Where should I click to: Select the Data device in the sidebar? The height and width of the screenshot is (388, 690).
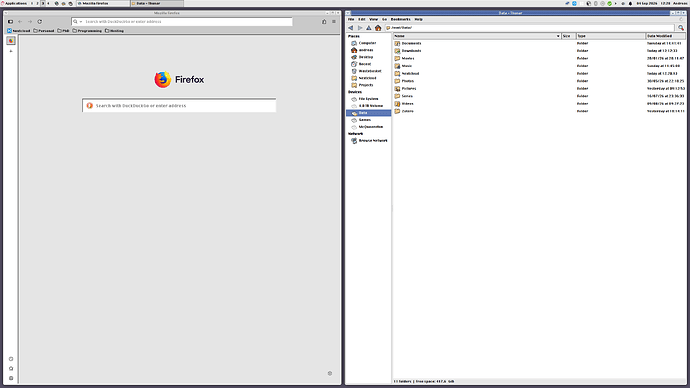[x=368, y=113]
